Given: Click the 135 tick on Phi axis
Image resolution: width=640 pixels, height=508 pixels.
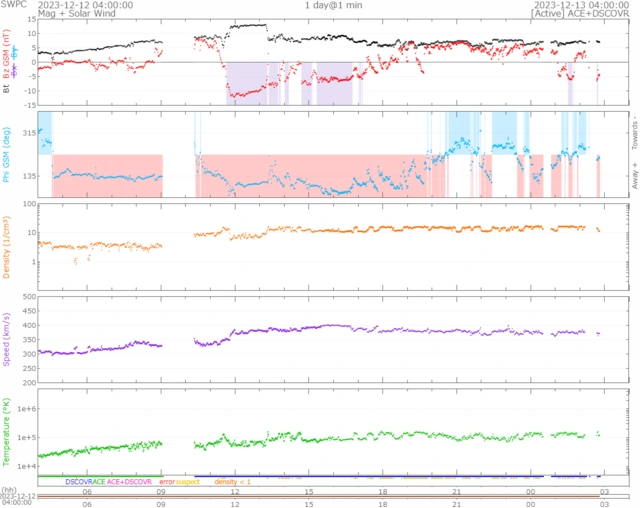Looking at the screenshot, I should click(x=29, y=176).
